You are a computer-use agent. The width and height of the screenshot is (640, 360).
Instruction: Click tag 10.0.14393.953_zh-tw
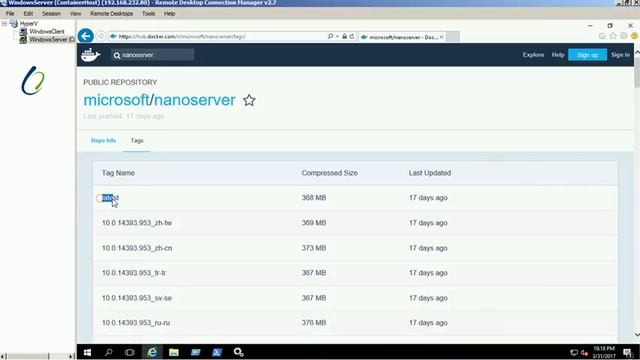click(x=137, y=223)
